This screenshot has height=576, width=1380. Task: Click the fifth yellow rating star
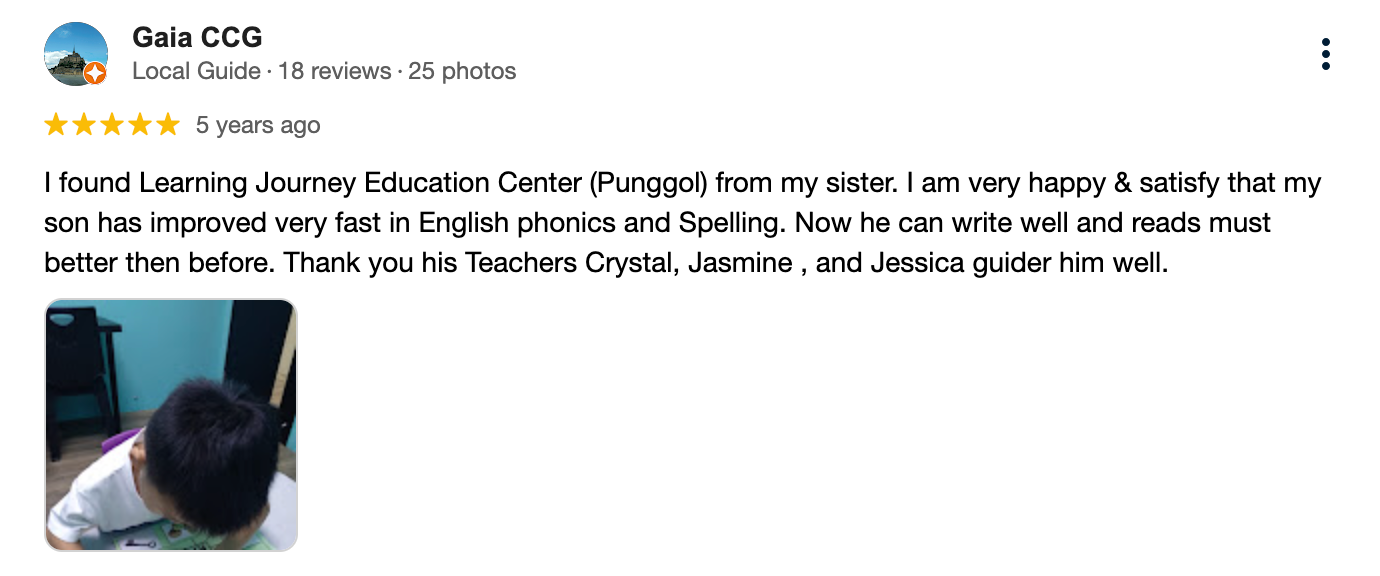pos(168,125)
